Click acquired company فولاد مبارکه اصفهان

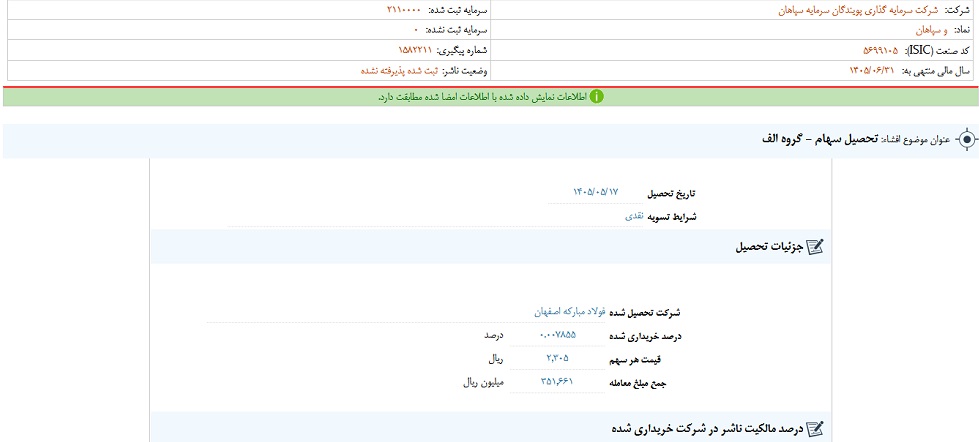tap(570, 311)
